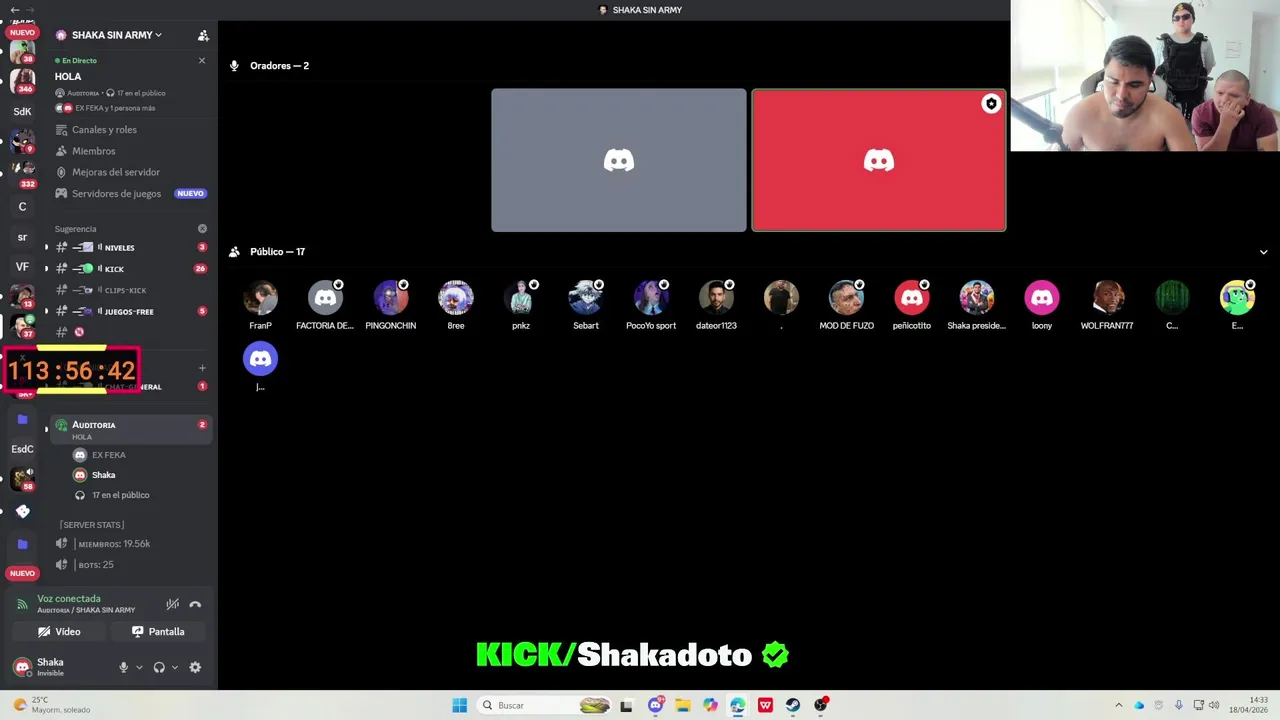The width and height of the screenshot is (1280, 720).
Task: Click FranP's audience avatar
Action: [x=261, y=298]
